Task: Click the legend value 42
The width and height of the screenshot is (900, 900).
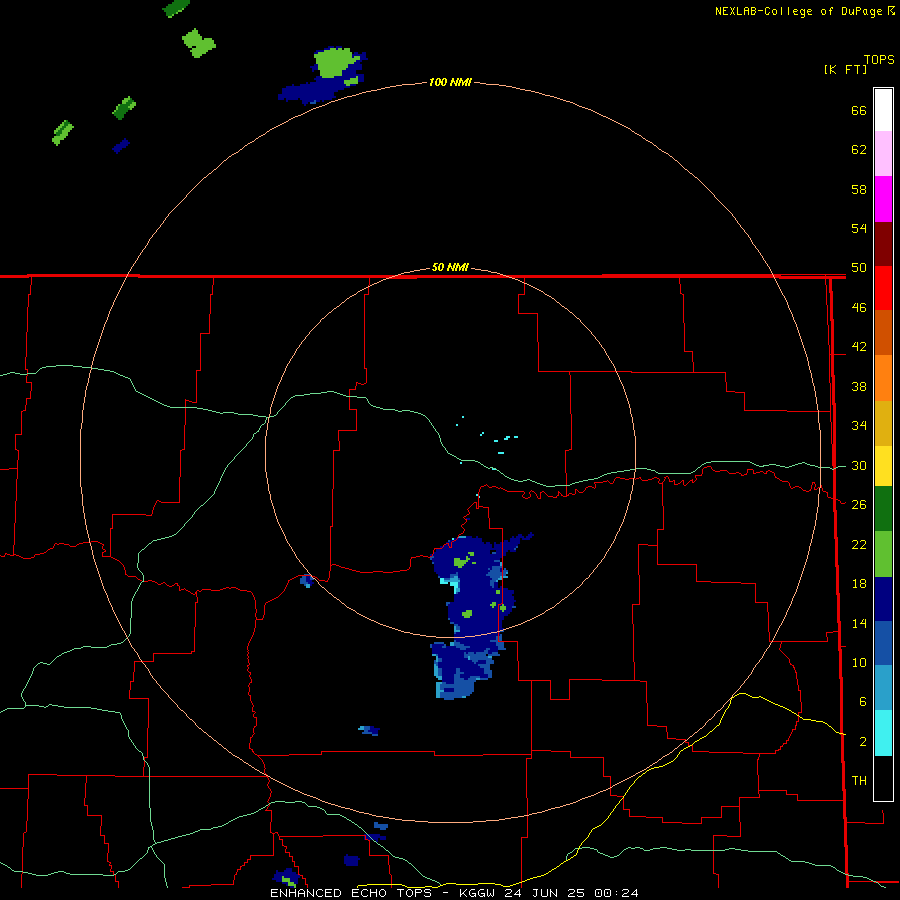Action: point(859,347)
